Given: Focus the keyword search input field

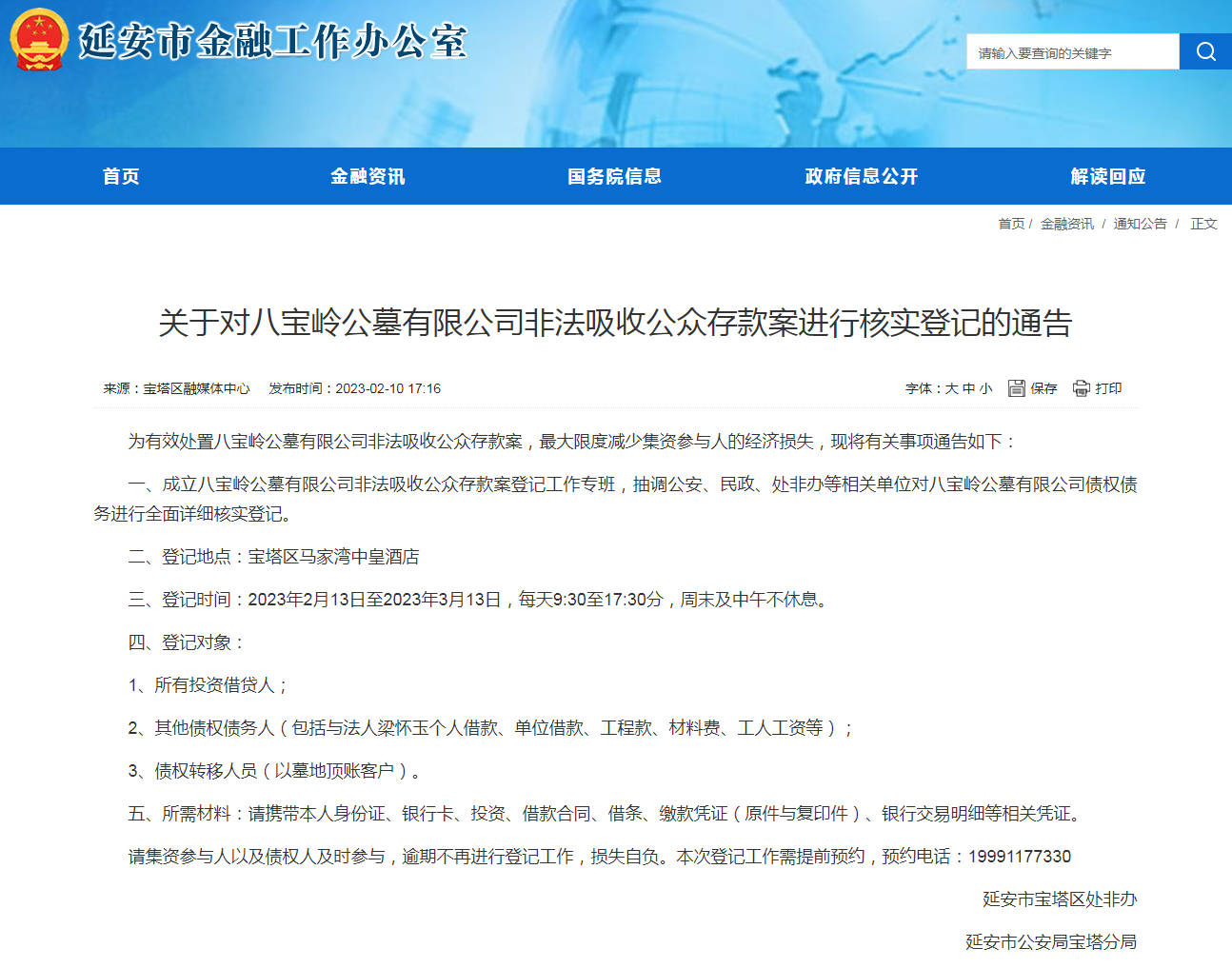Looking at the screenshot, I should (x=1072, y=52).
